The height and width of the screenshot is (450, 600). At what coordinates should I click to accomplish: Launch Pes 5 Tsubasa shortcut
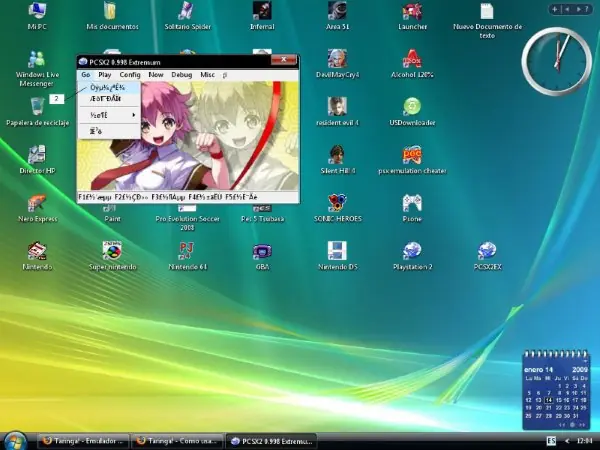click(262, 214)
